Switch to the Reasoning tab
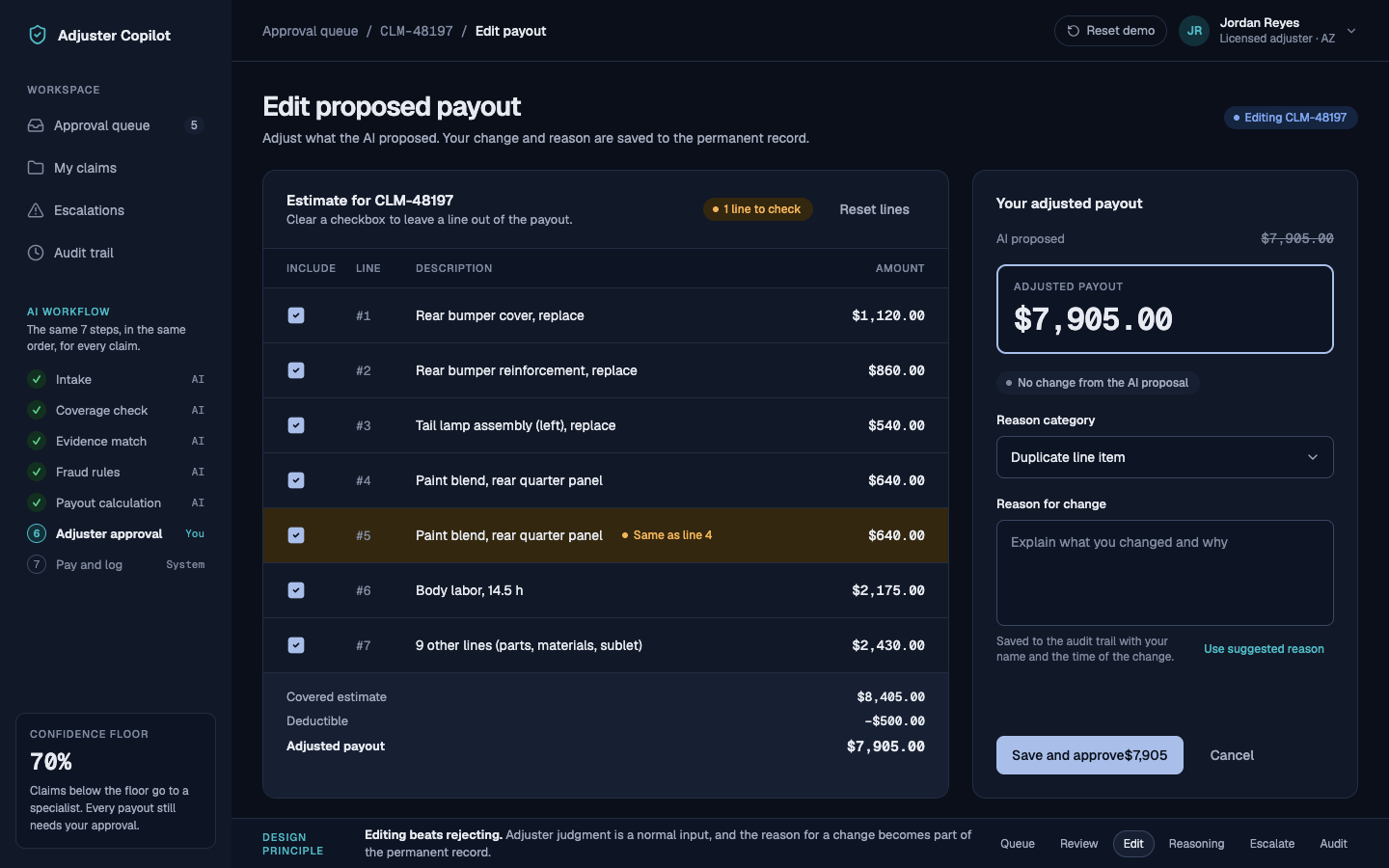1389x868 pixels. click(1196, 844)
